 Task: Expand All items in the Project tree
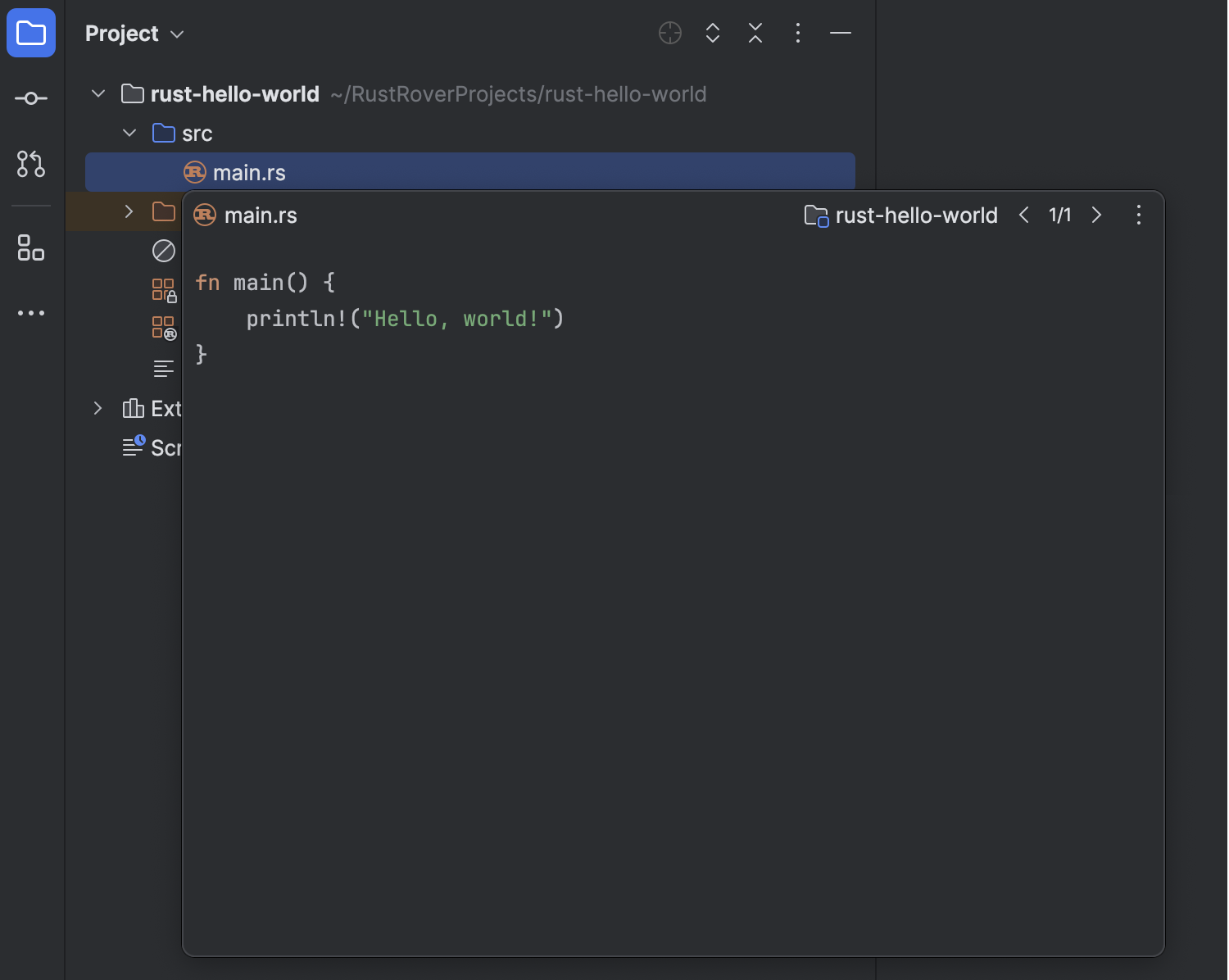click(x=712, y=33)
